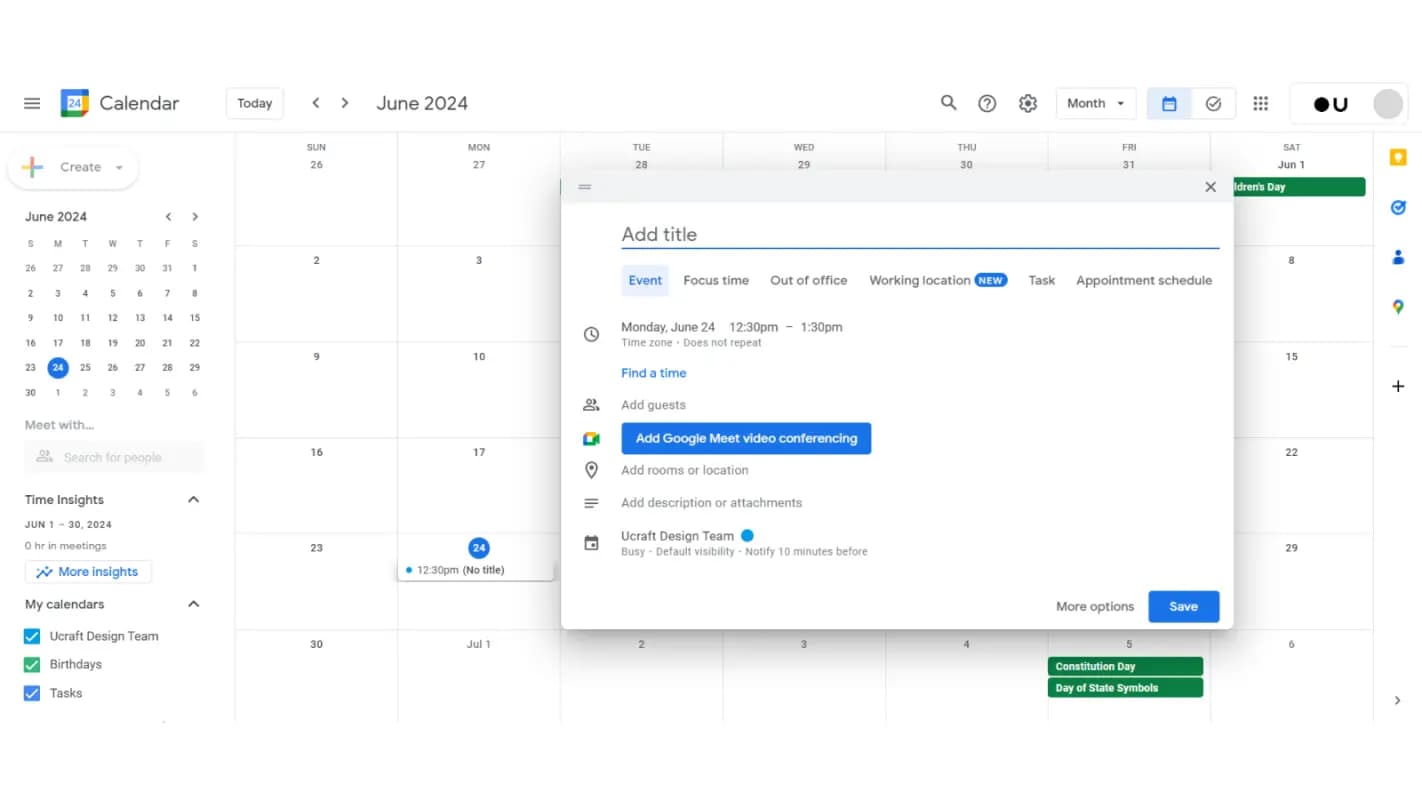Screen dimensions: 1422x800
Task: Open the Tasks panel in right sidebar
Action: click(1397, 207)
